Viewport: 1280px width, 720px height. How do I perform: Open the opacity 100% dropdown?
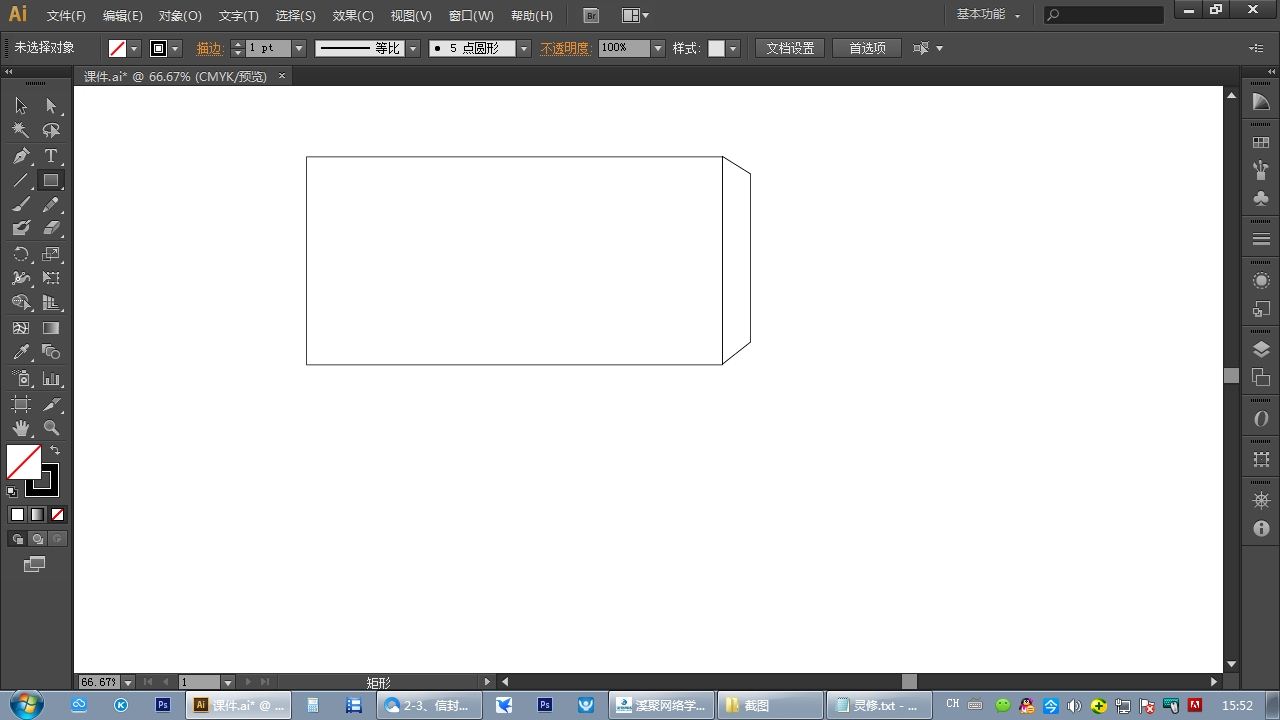tap(658, 48)
